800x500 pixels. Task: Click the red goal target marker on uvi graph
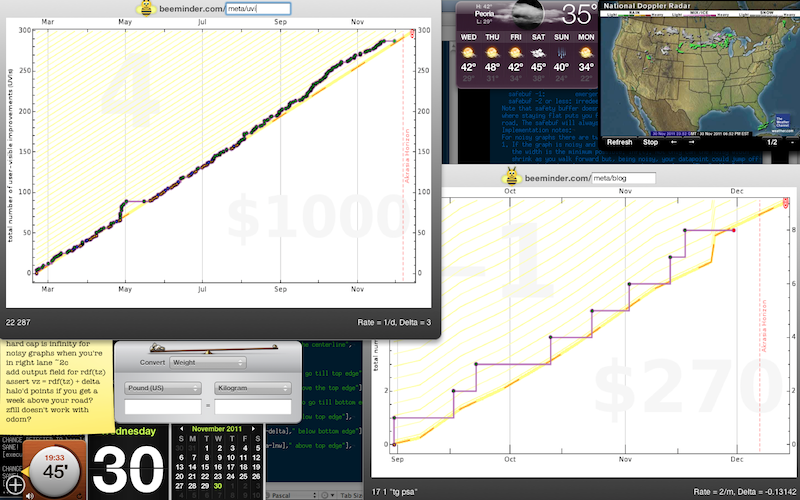point(413,34)
